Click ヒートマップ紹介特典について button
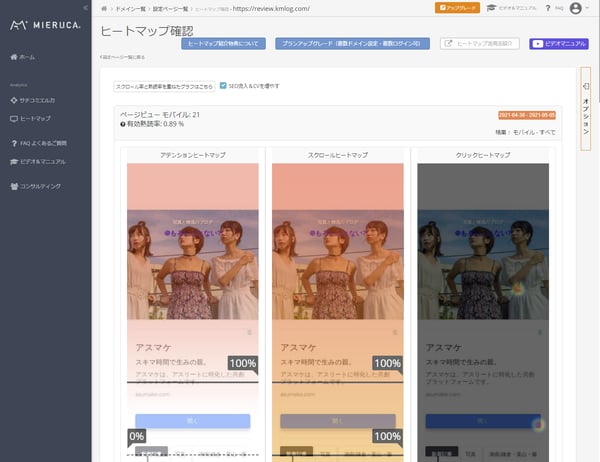Viewport: 600px width, 462px height. pos(223,44)
